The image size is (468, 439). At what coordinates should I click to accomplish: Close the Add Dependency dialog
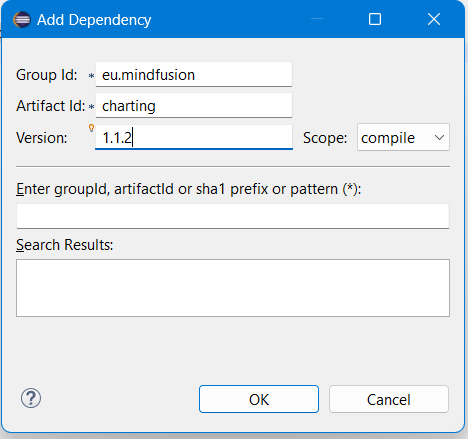tap(434, 19)
